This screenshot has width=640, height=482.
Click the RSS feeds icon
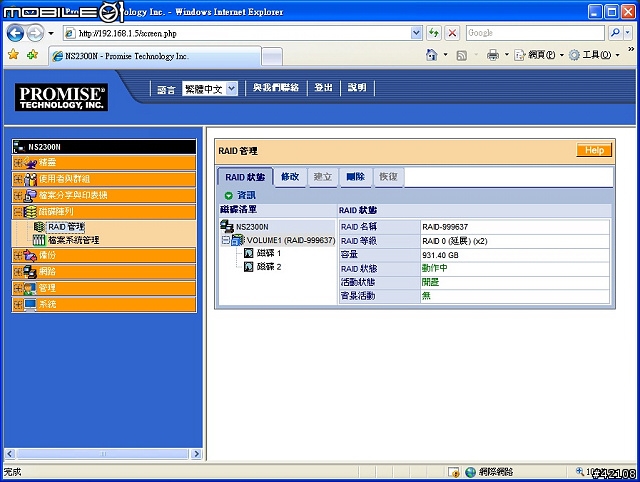point(462,55)
